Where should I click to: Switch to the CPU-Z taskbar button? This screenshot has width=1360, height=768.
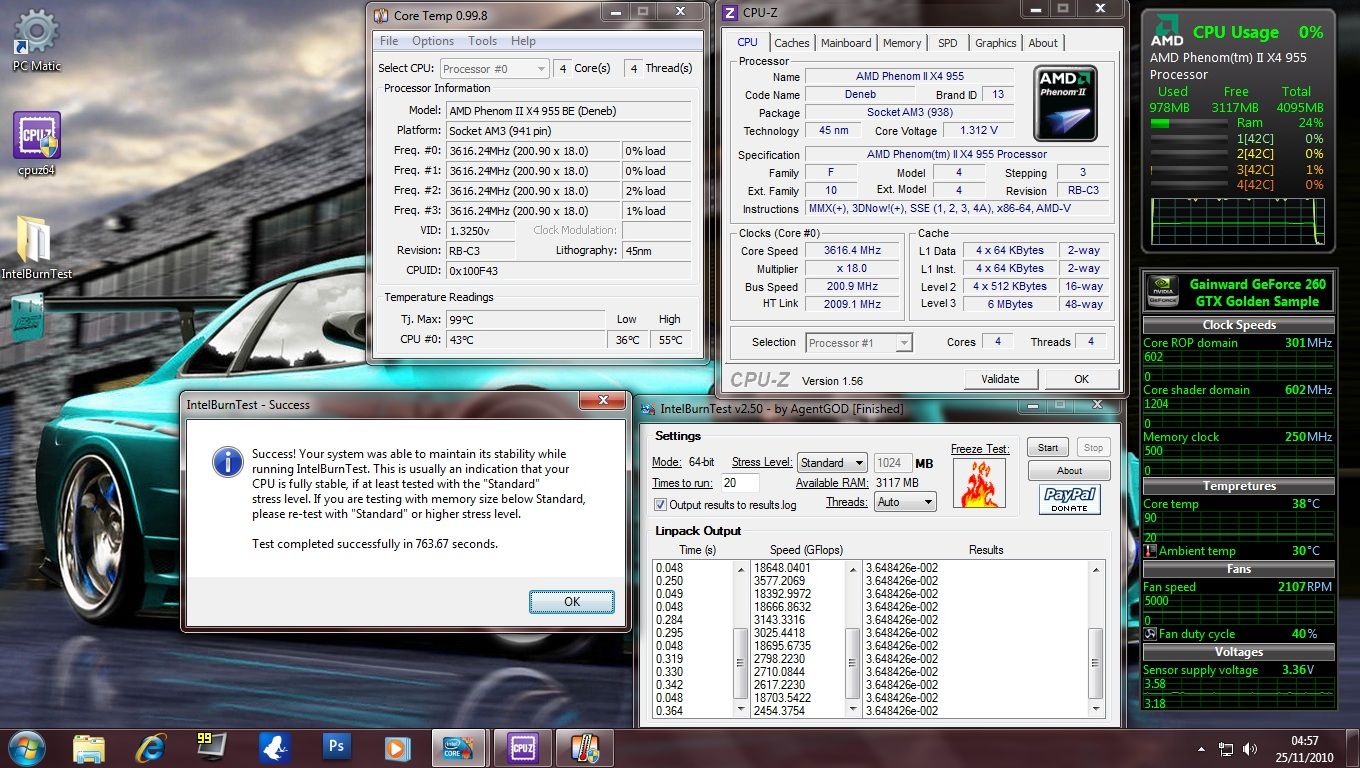(x=522, y=747)
